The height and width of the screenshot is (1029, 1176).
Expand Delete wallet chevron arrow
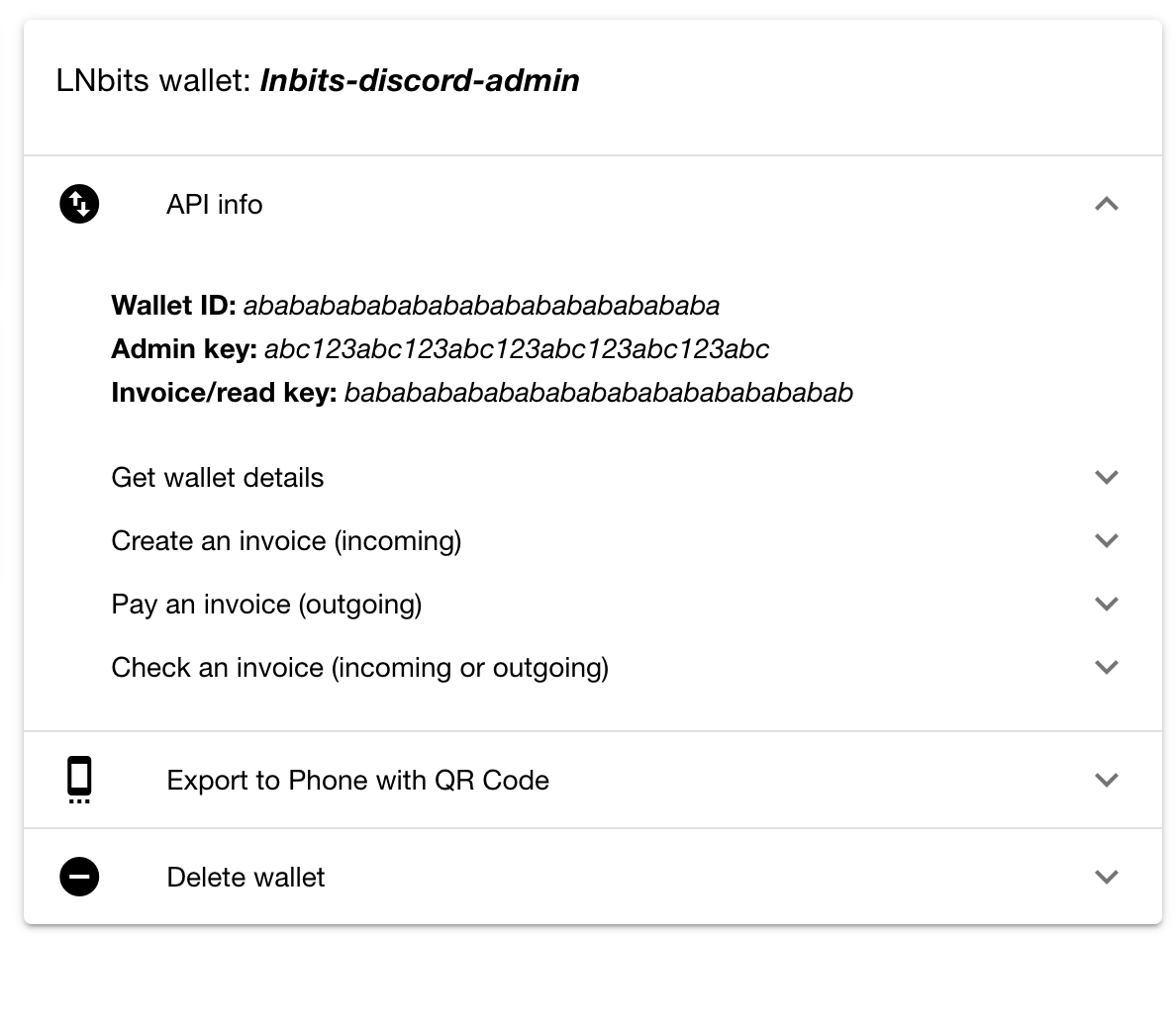tap(1107, 877)
